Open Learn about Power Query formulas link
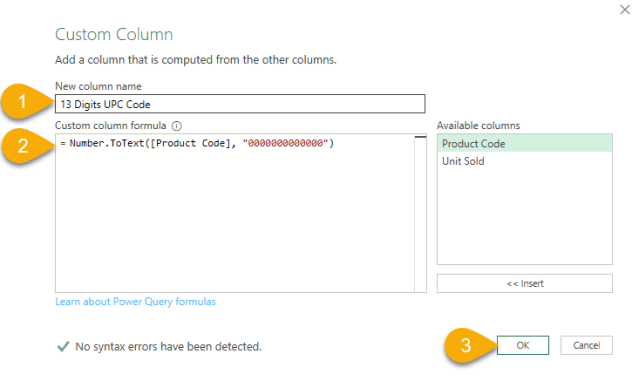This screenshot has width=639, height=381. coord(135,302)
